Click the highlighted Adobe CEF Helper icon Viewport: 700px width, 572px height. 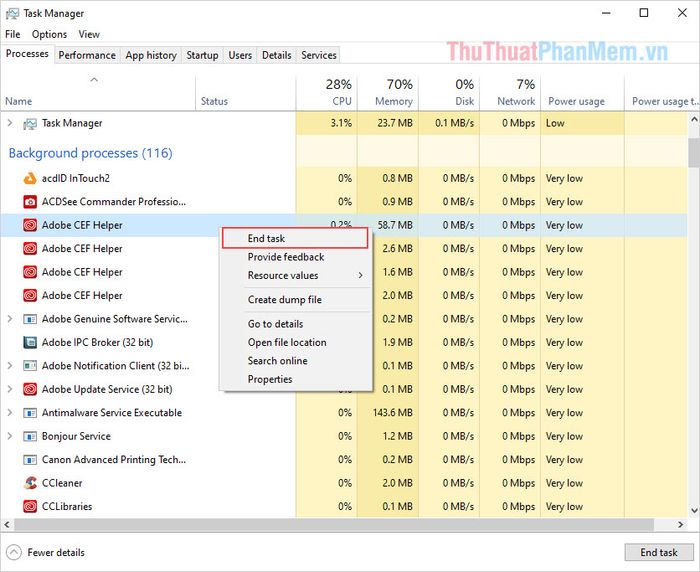tap(30, 225)
